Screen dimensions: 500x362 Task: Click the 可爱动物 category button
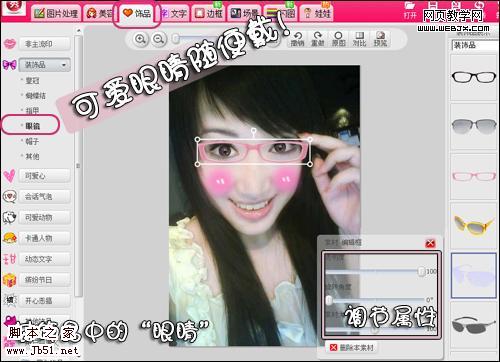click(x=44, y=218)
